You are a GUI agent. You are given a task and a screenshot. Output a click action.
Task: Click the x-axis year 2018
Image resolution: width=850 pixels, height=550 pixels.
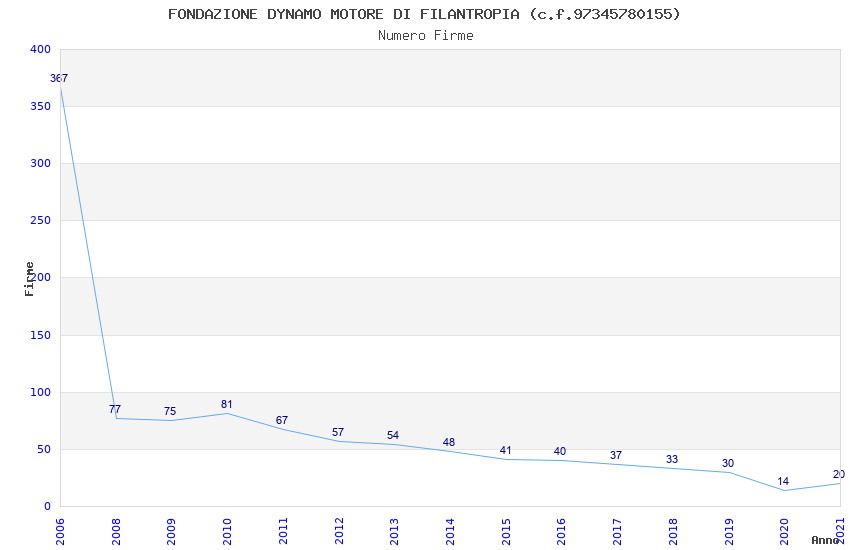[x=673, y=532]
